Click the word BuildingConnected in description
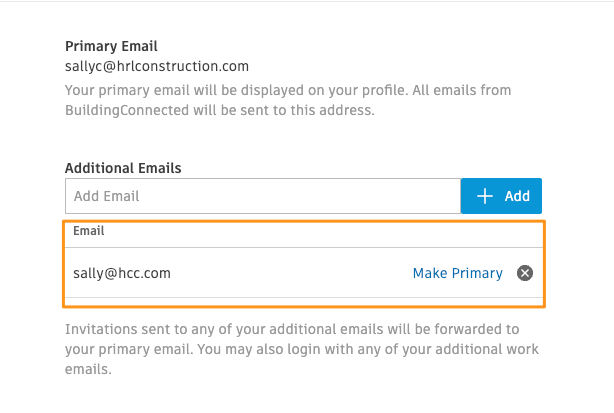 click(x=127, y=110)
